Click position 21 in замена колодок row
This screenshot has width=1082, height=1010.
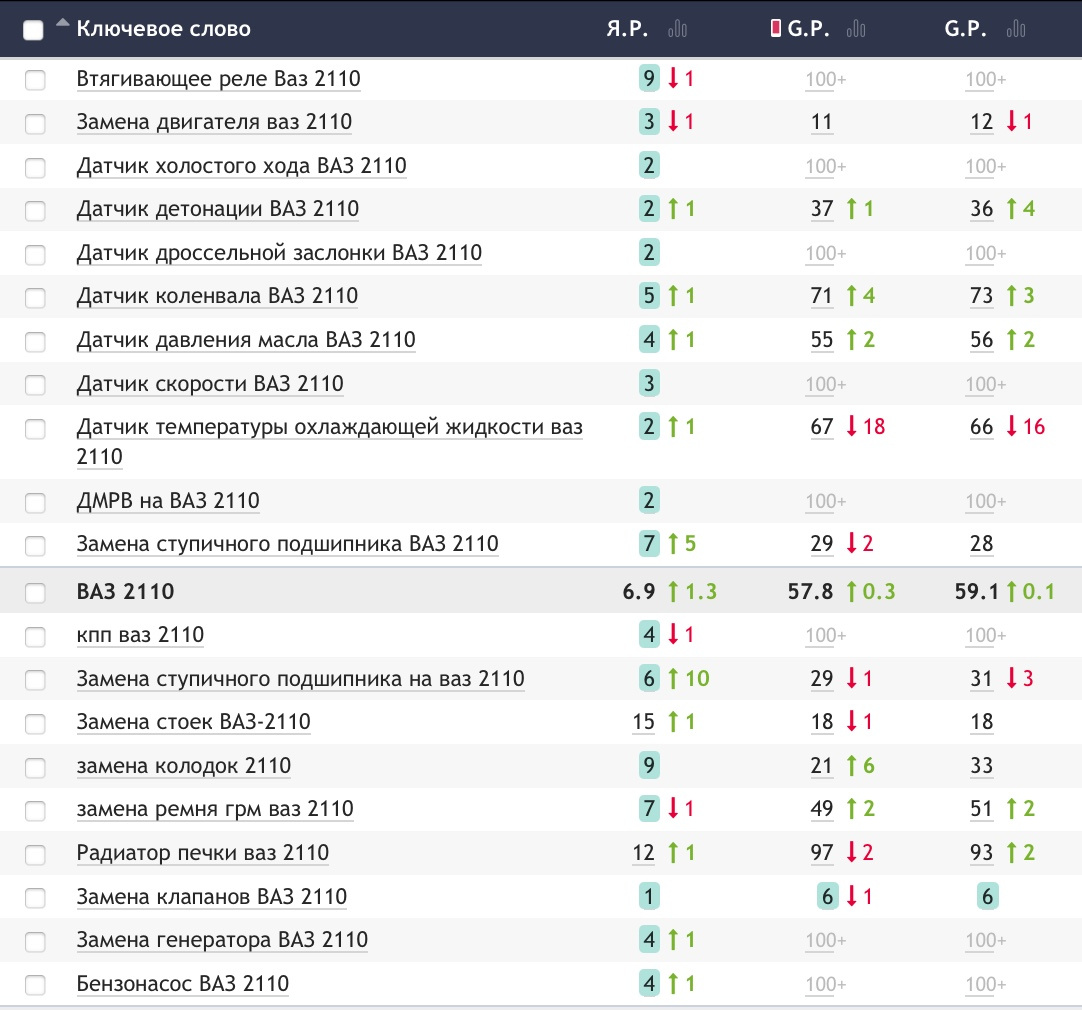[821, 766]
